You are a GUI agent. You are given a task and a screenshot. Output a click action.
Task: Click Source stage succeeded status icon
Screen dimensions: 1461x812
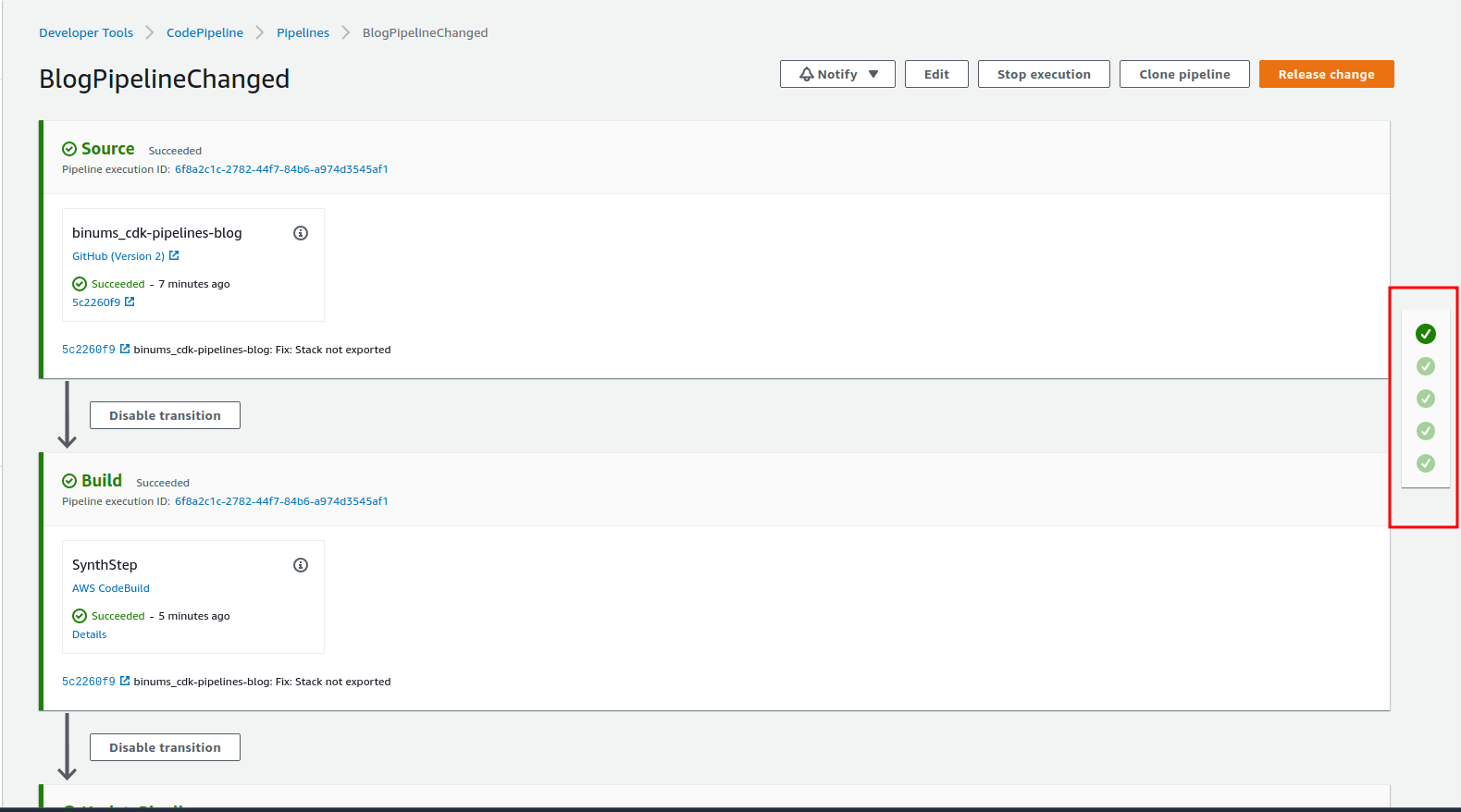[x=69, y=149]
